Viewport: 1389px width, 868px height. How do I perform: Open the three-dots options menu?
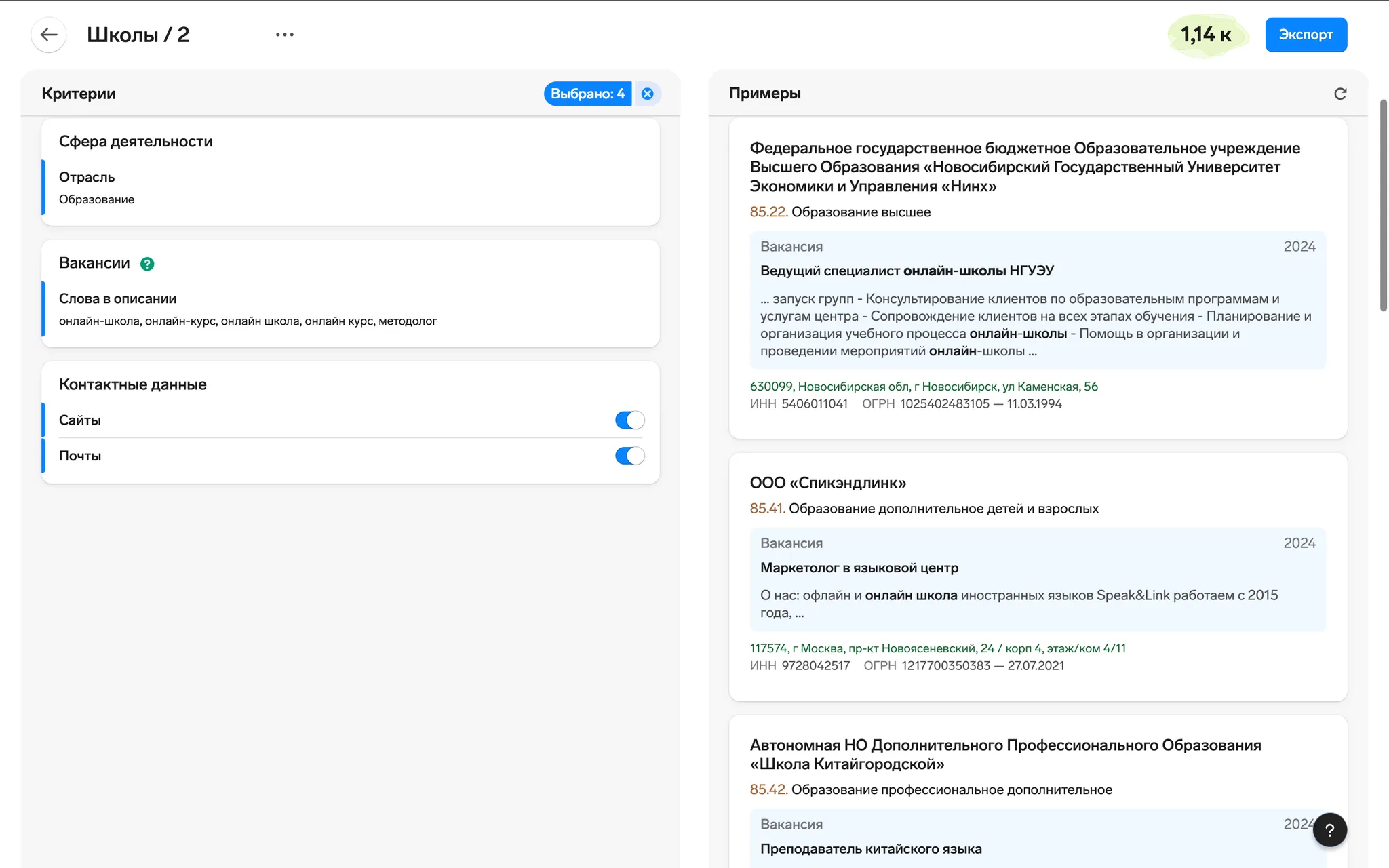point(285,35)
